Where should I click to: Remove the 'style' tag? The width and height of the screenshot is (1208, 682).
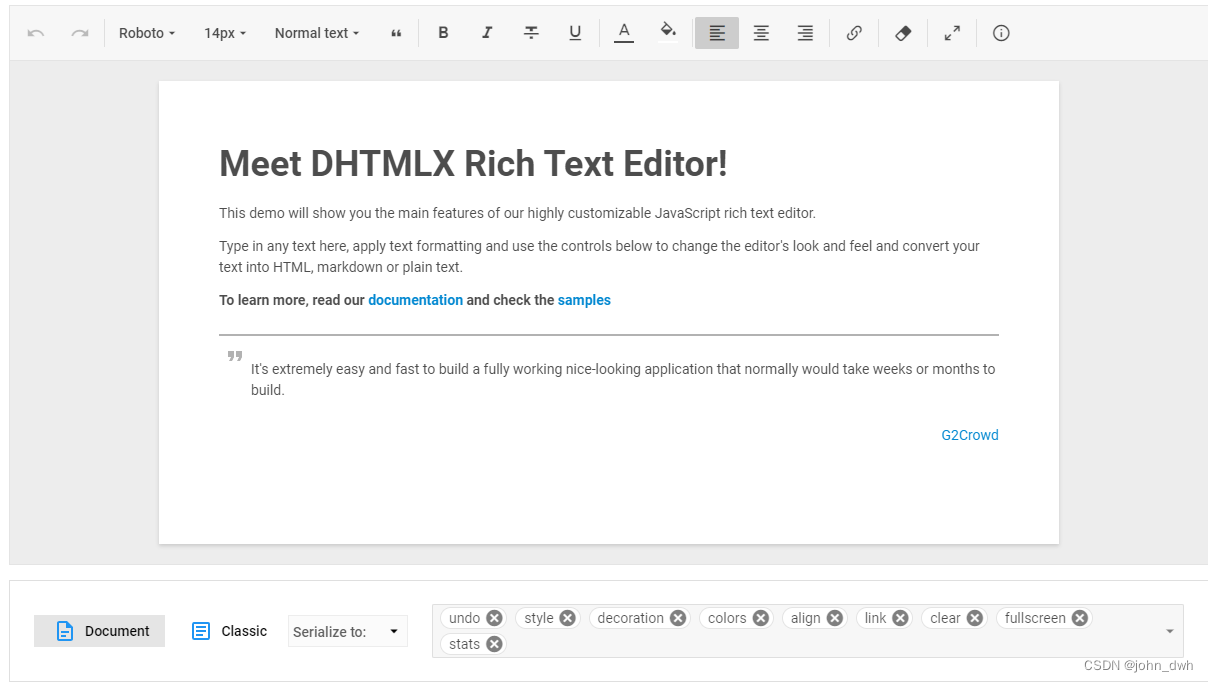[568, 618]
